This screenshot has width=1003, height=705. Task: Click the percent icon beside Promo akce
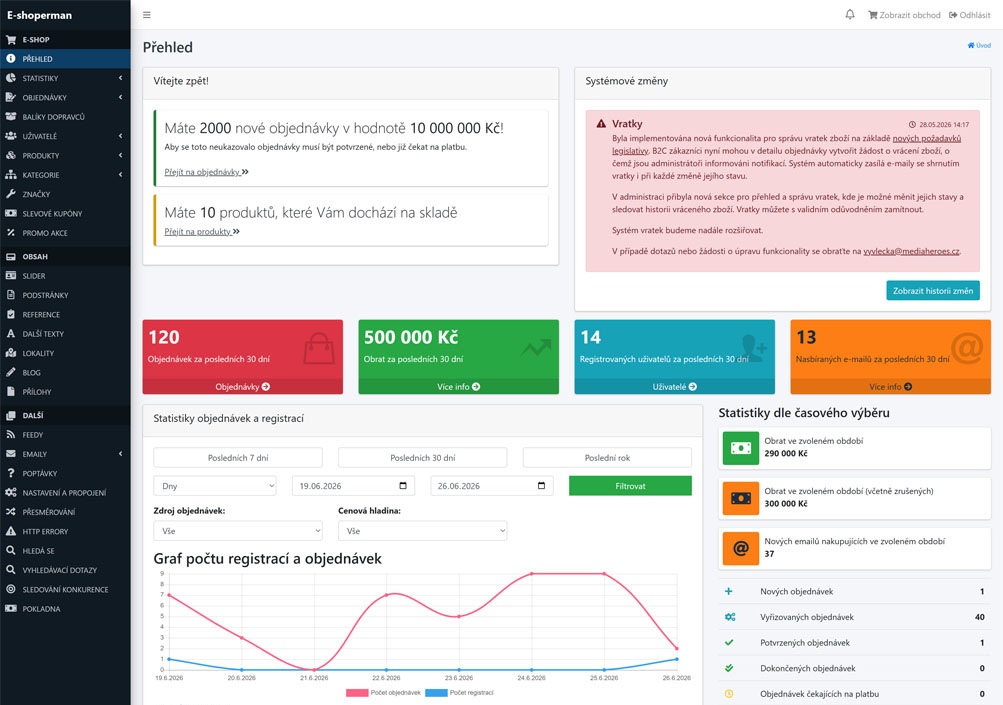pyautogui.click(x=11, y=233)
